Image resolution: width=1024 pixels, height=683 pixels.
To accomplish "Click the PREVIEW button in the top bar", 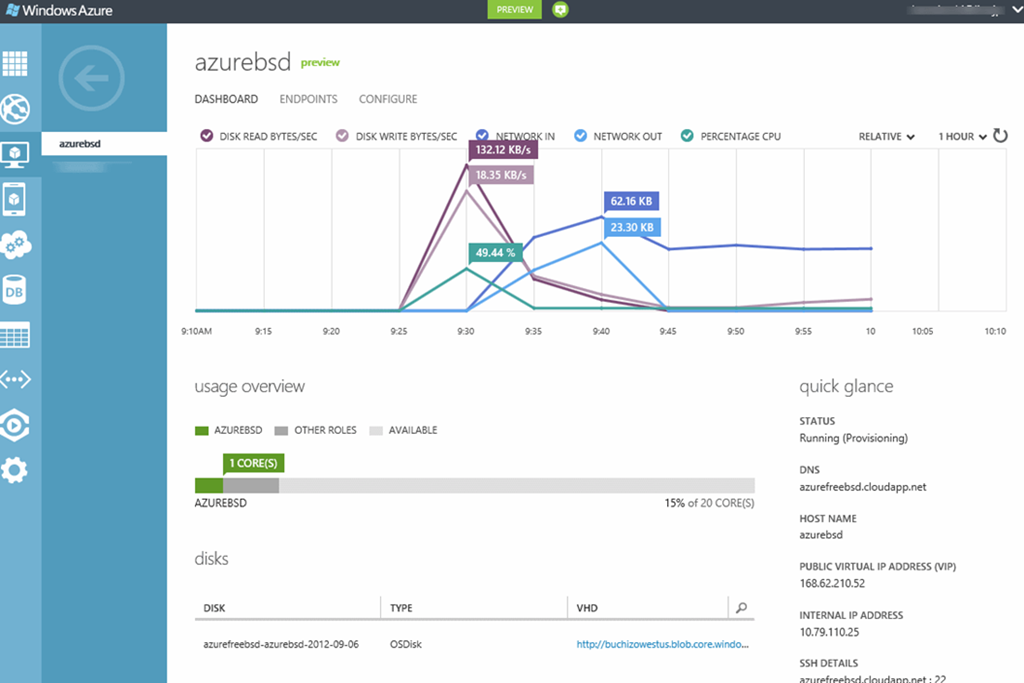I will click(514, 9).
